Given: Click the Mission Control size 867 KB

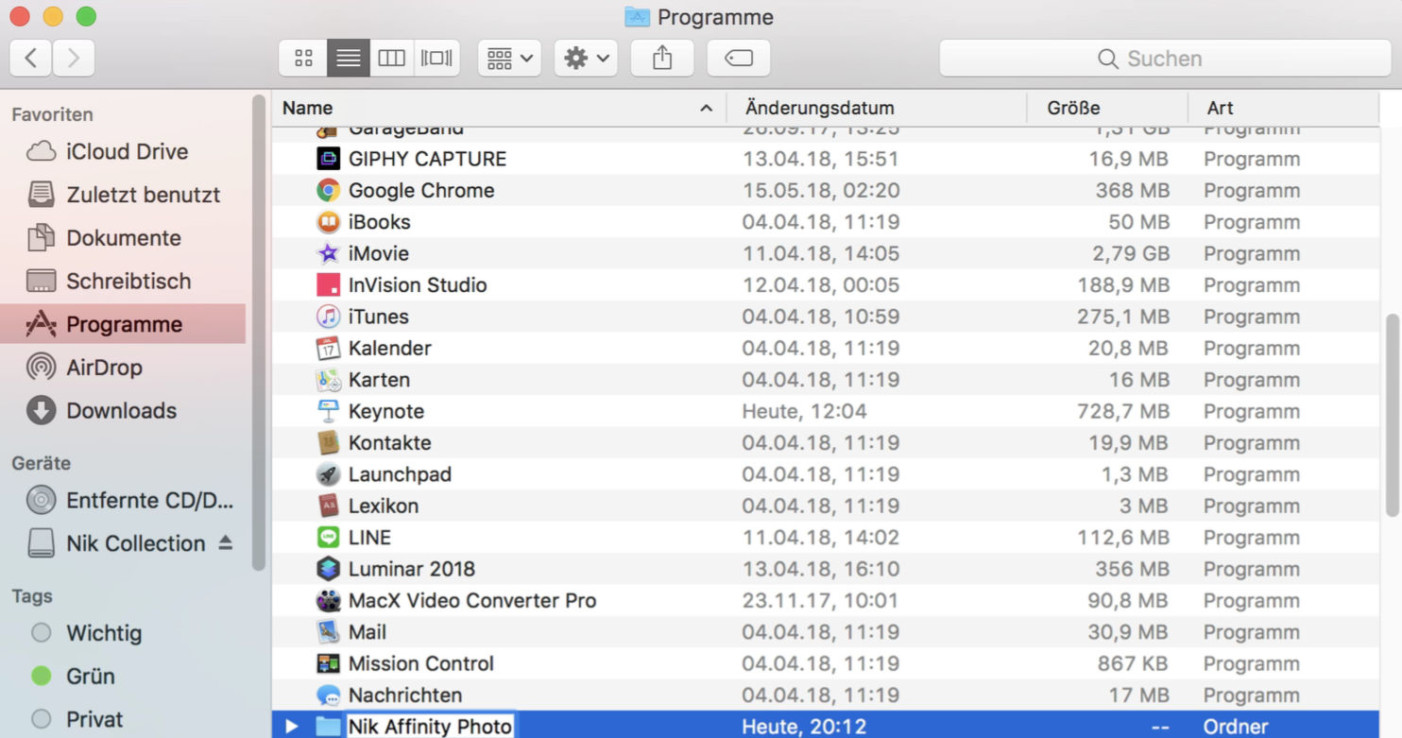Looking at the screenshot, I should [1133, 664].
